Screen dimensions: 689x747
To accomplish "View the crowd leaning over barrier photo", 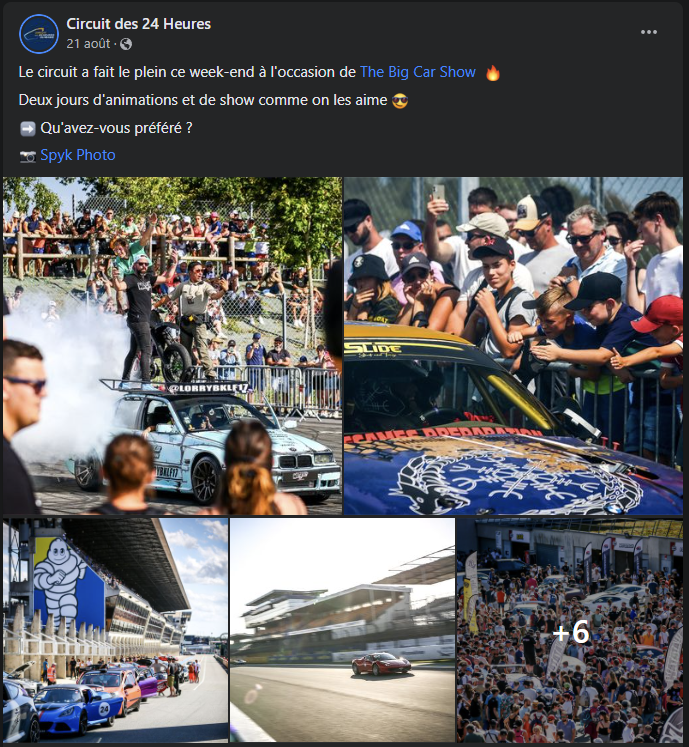I will pyautogui.click(x=513, y=346).
